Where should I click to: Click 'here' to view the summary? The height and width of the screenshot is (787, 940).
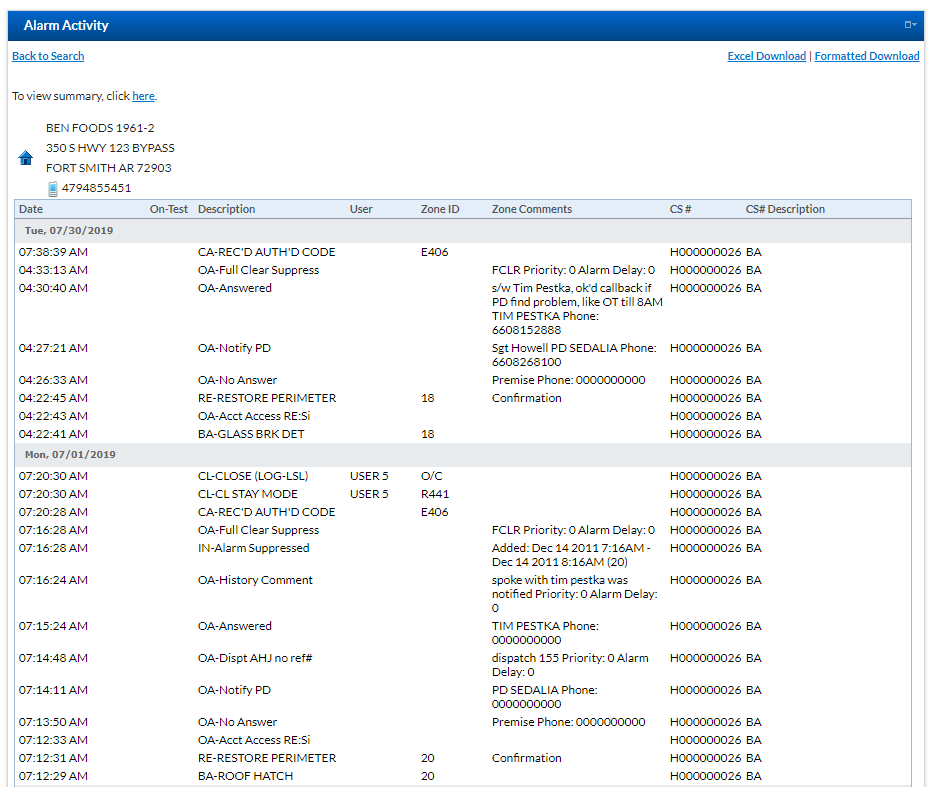(143, 95)
